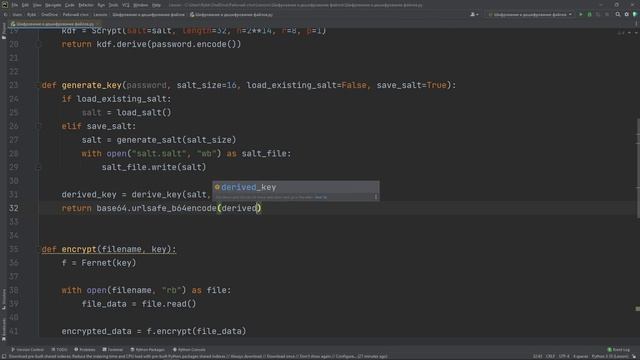Open the Refactor menu
The height and width of the screenshot is (360, 640).
pos(86,5)
